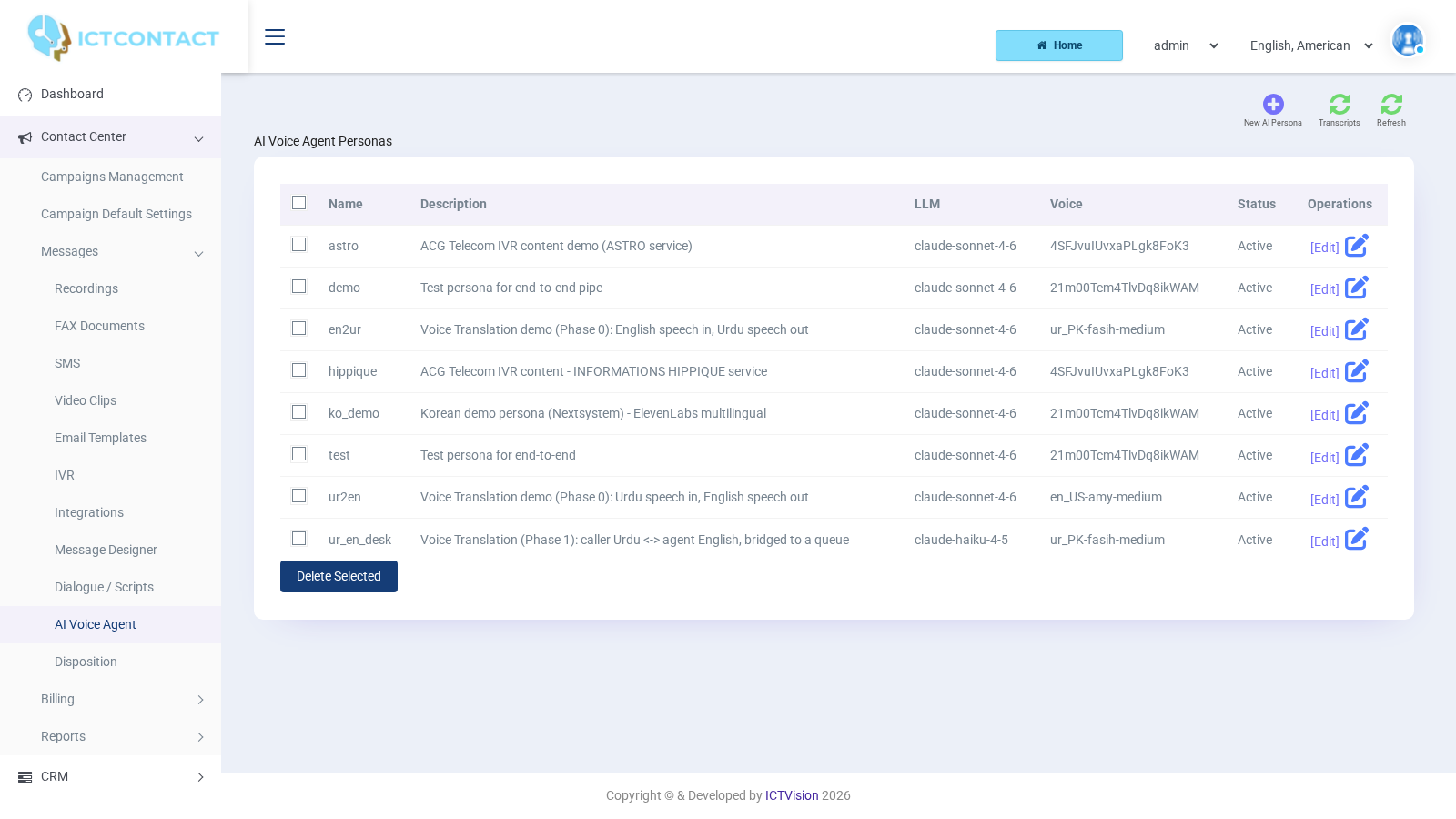
Task: Click the Refresh icon
Action: tap(1391, 104)
